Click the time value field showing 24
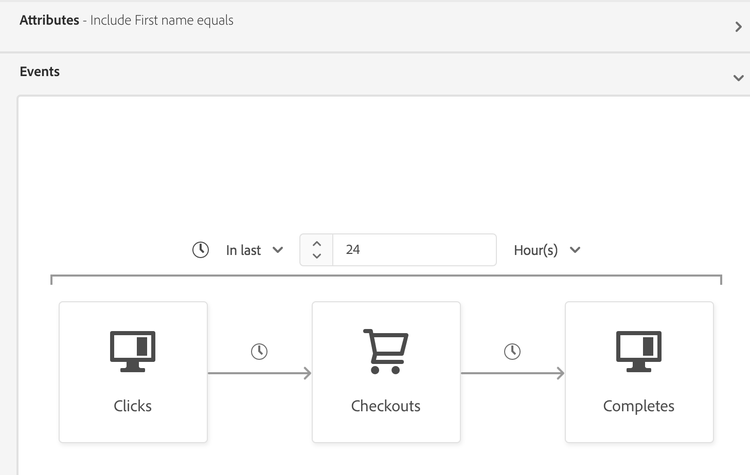Screen dimensions: 750x475 (414, 250)
